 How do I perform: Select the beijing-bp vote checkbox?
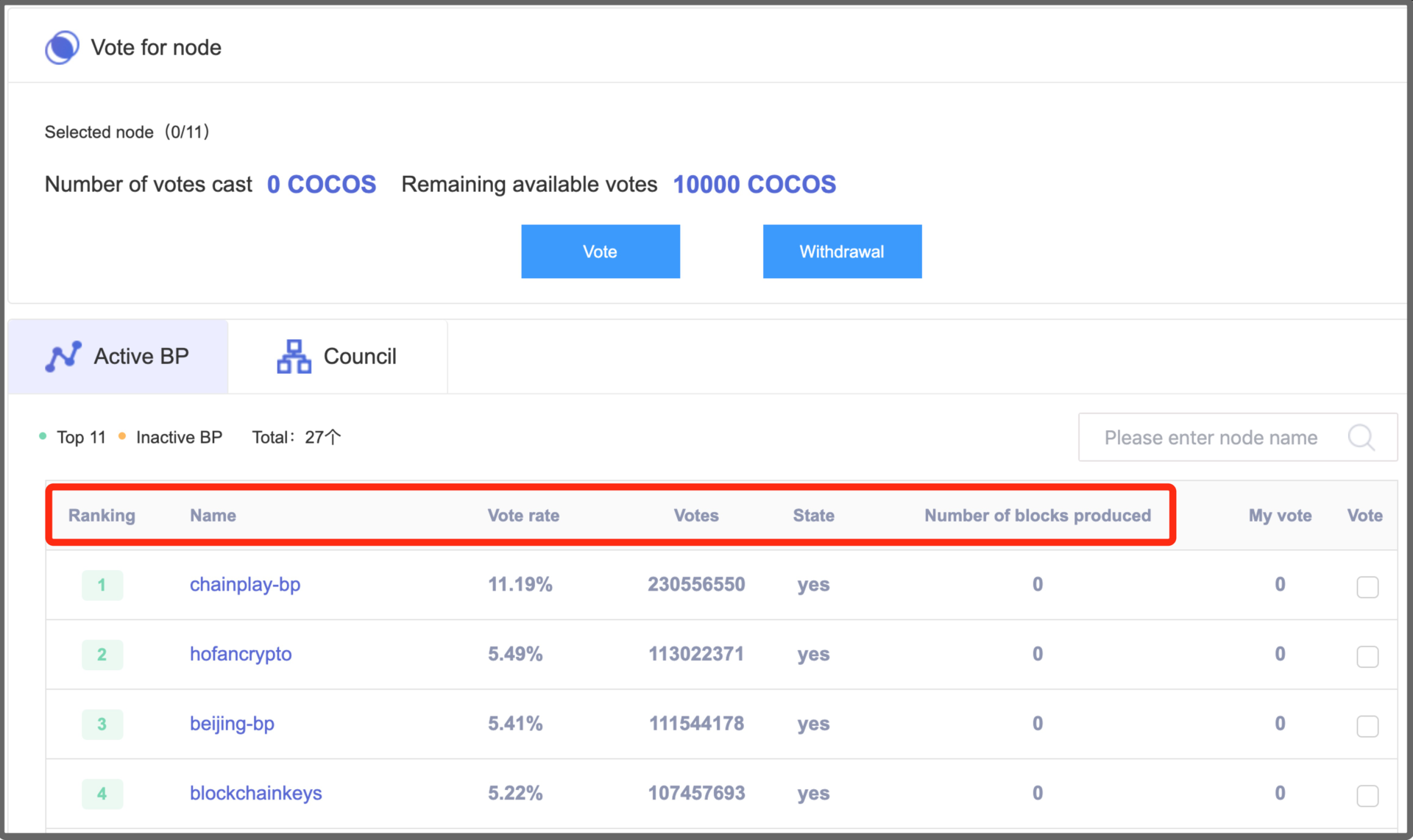coord(1367,726)
